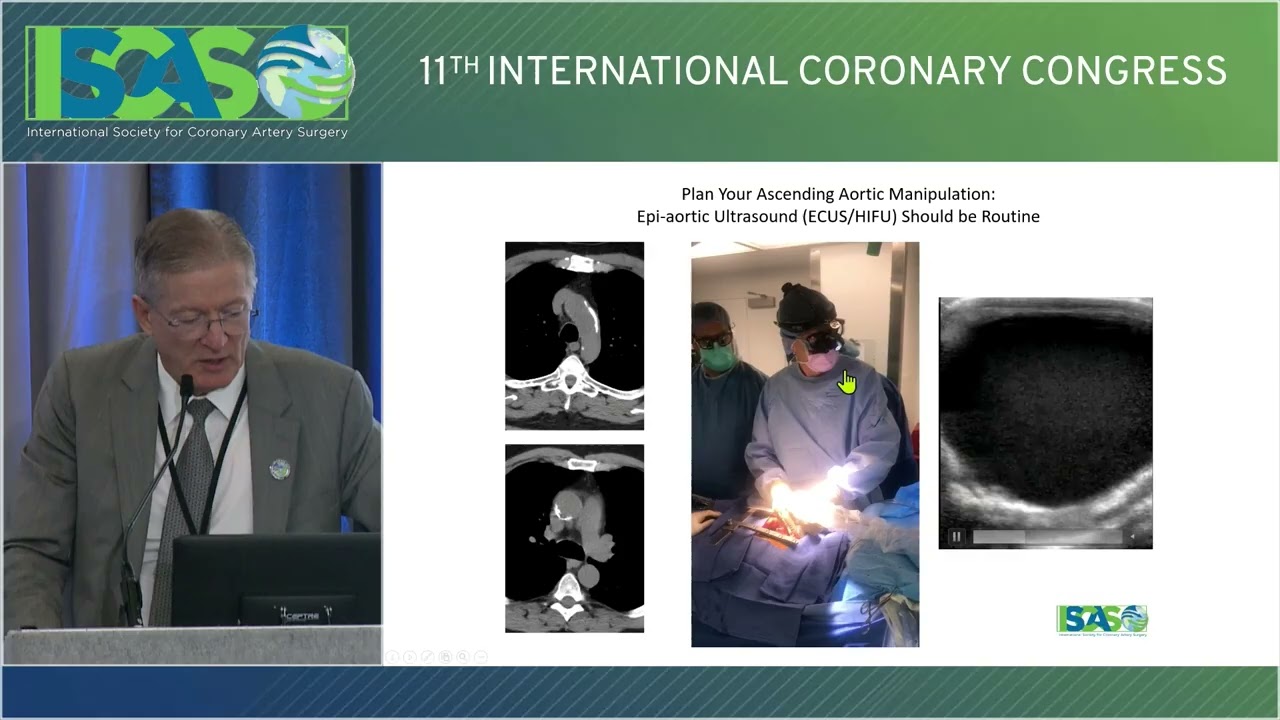
Task: Click the ultrasound video progress bar
Action: point(1048,536)
